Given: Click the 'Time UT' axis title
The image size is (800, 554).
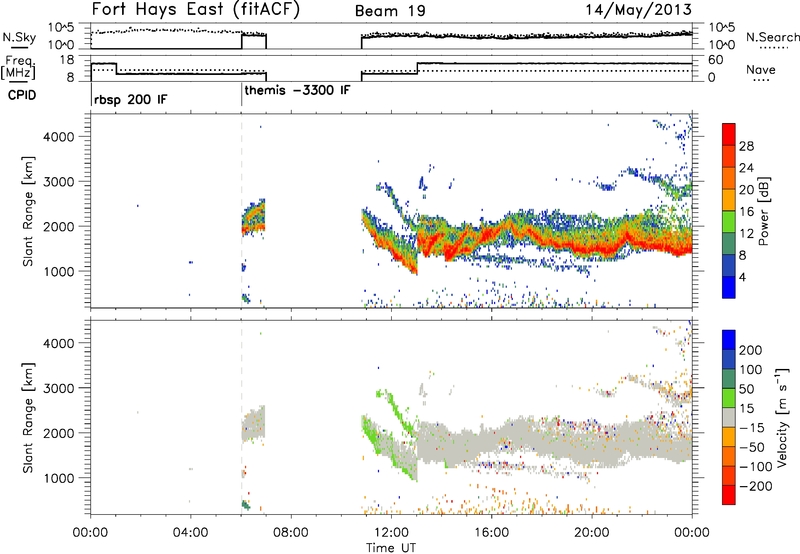Looking at the screenshot, I should pos(391,547).
